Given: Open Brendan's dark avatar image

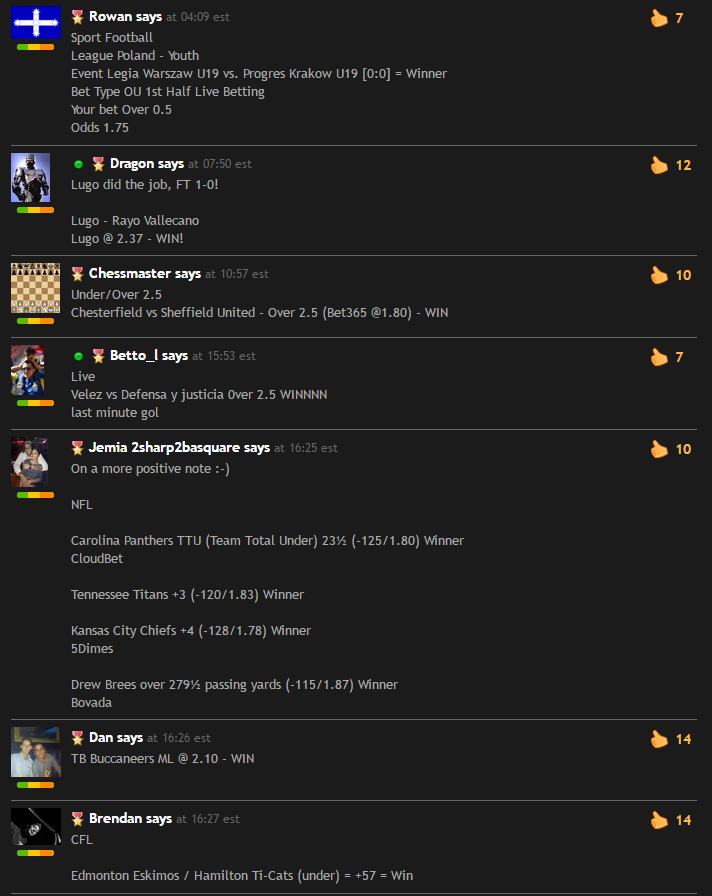Looking at the screenshot, I should click(36, 826).
